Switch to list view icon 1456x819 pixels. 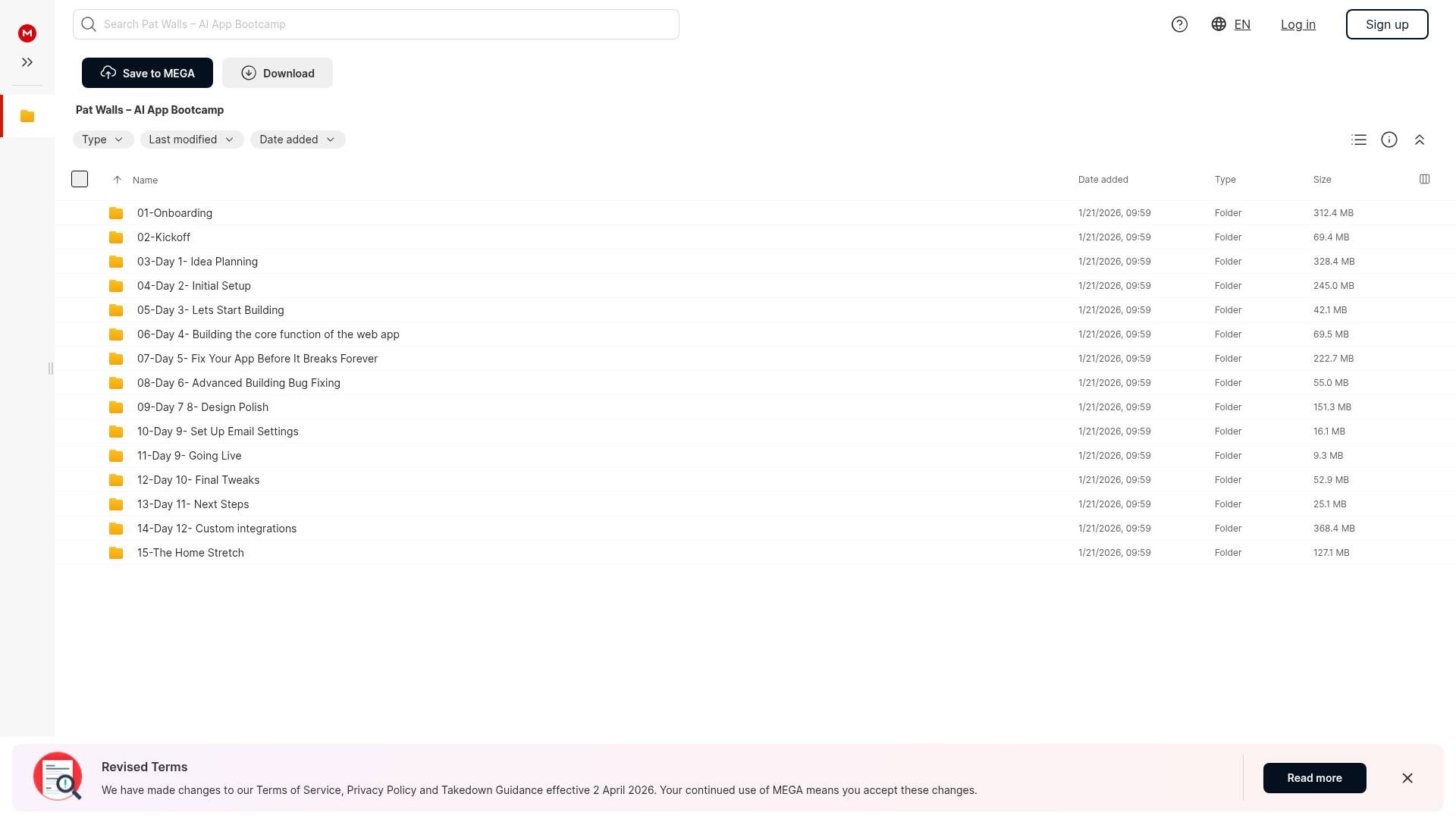pyautogui.click(x=1359, y=140)
